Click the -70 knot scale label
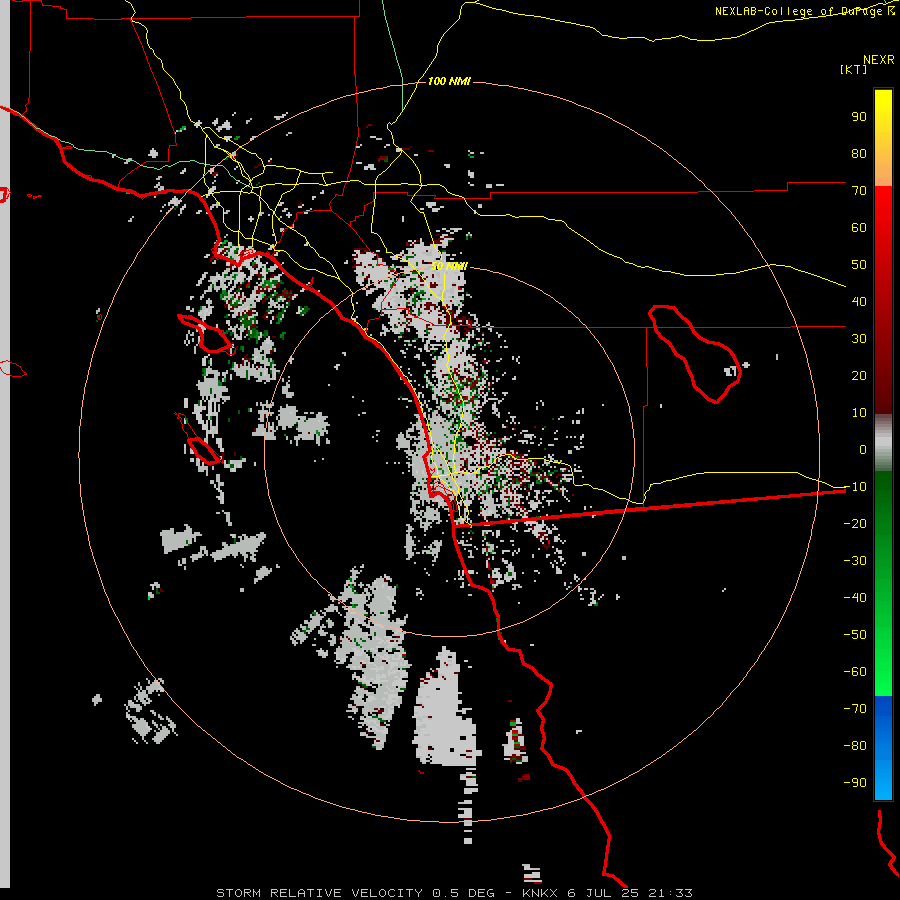The width and height of the screenshot is (900, 900). click(x=855, y=708)
